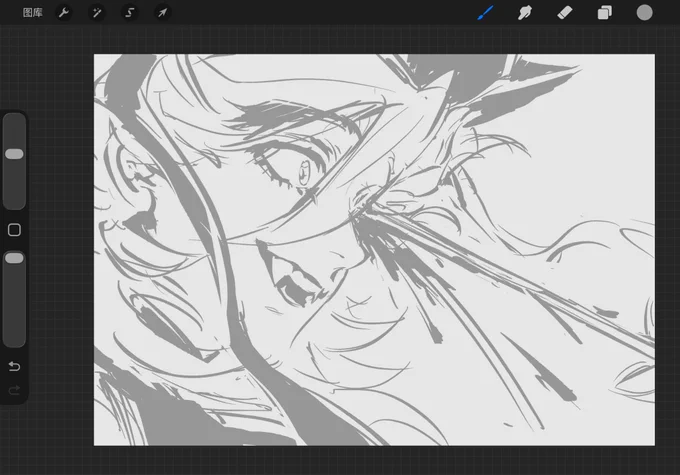Click the brush size slider handle
Image resolution: width=680 pixels, height=475 pixels.
tap(14, 154)
